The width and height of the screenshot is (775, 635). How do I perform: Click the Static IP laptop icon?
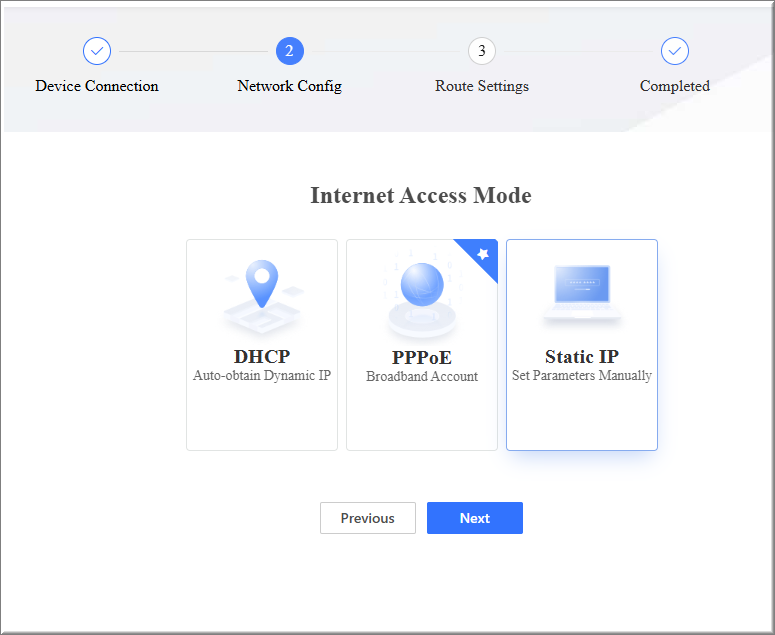click(582, 294)
